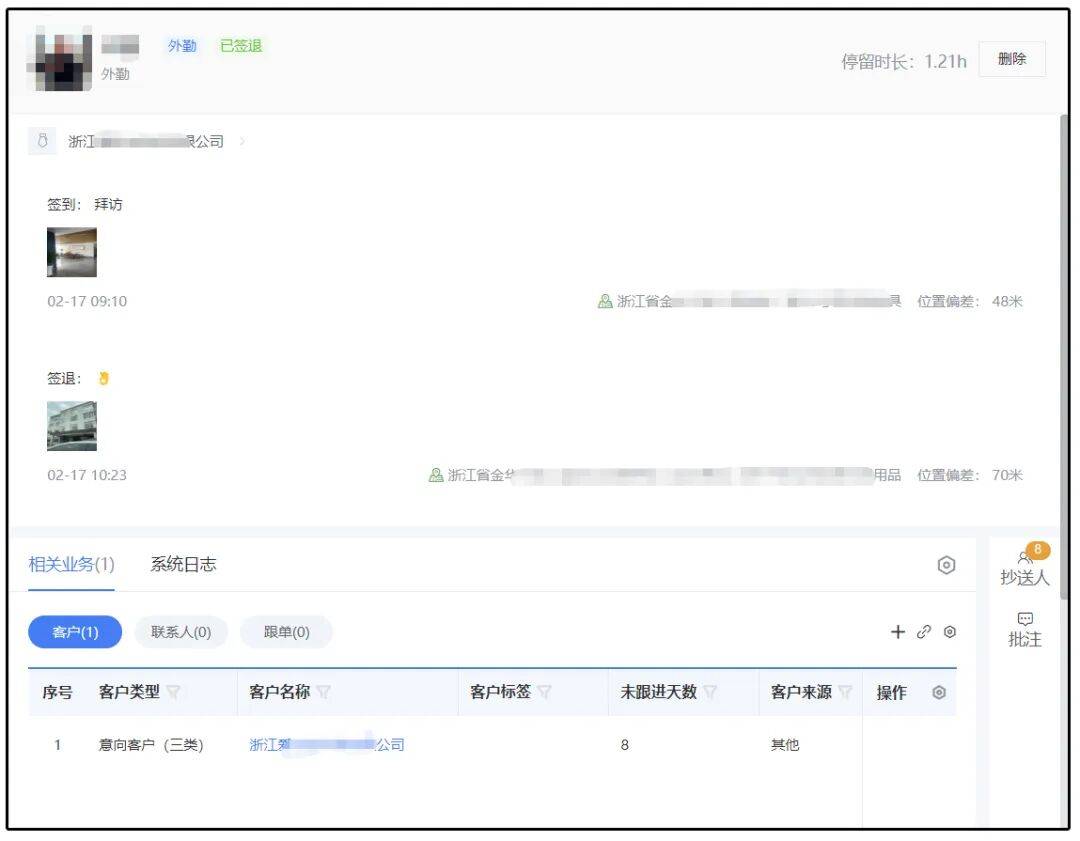Click the check-out location pin icon

click(x=436, y=475)
